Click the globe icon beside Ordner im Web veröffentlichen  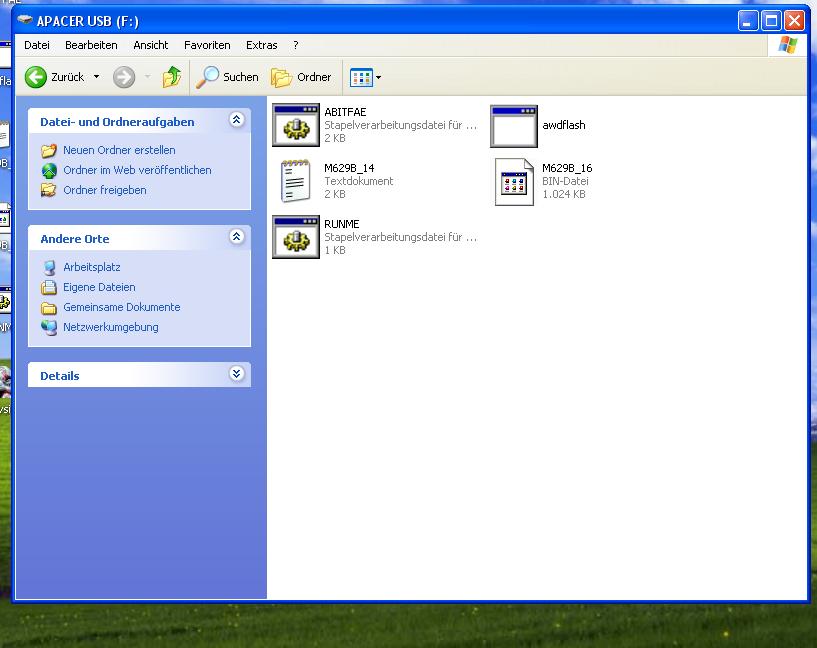click(x=49, y=170)
